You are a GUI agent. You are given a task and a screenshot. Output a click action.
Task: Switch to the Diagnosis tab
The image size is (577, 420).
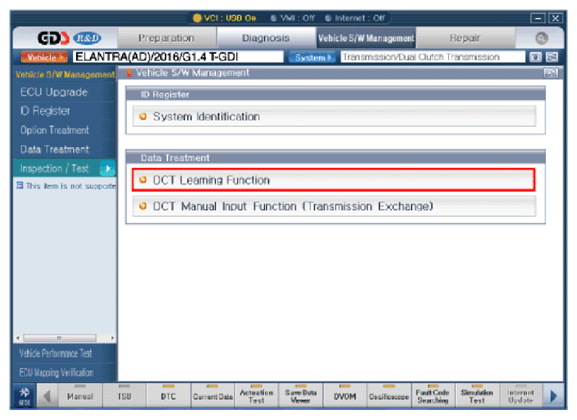[266, 38]
